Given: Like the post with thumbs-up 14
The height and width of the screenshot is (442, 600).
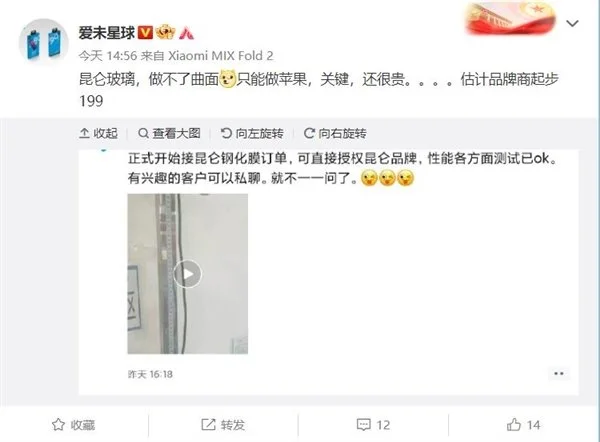Looking at the screenshot, I should point(523,425).
